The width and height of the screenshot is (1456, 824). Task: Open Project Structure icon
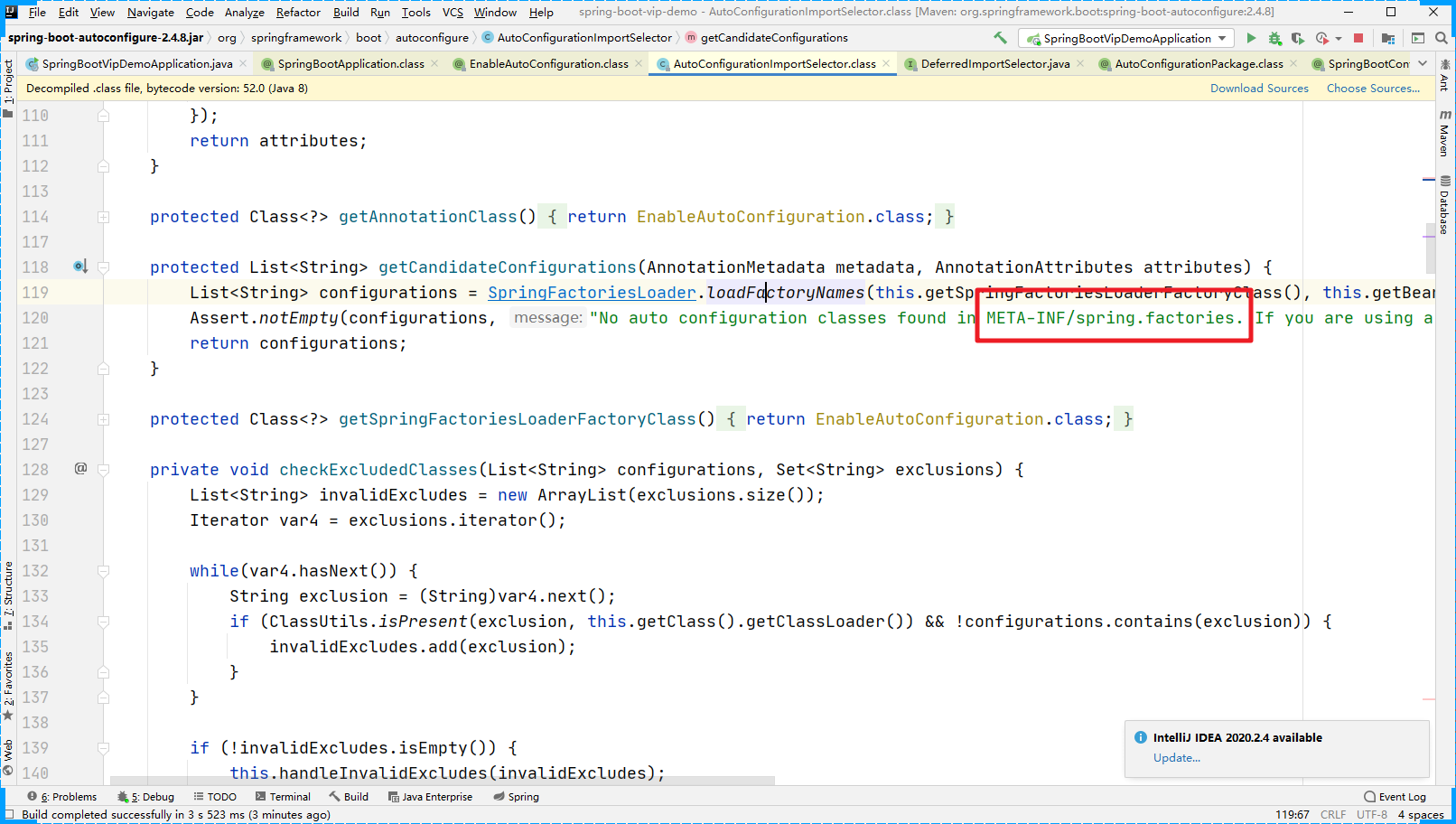pos(1388,38)
